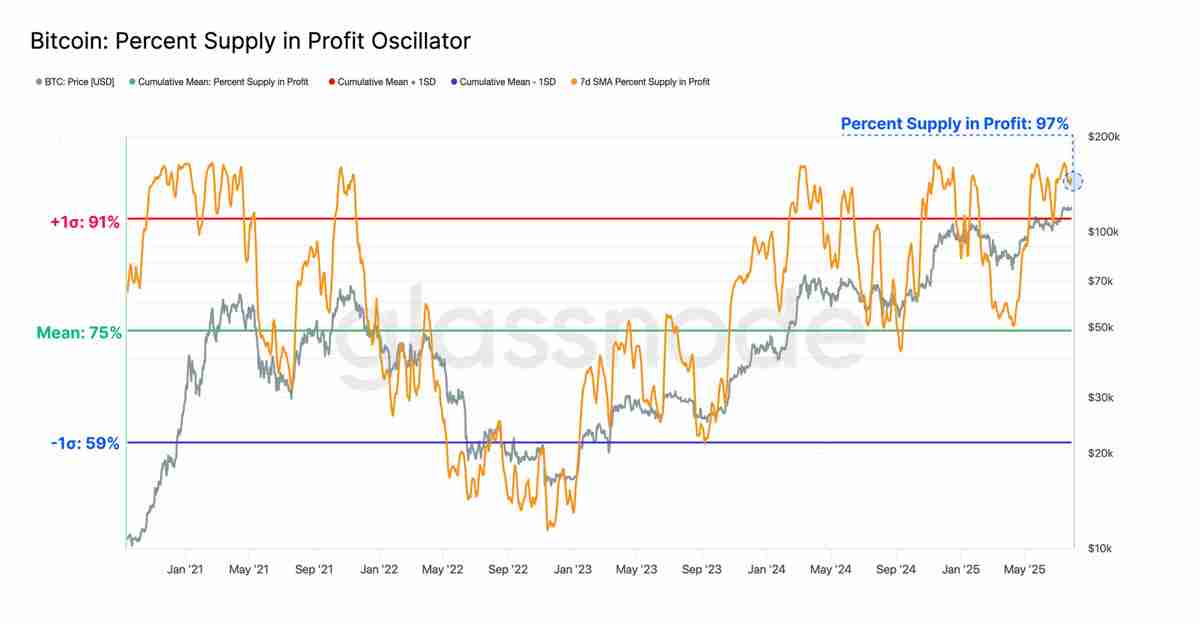This screenshot has height=623, width=1200.
Task: Click the $20k price axis label
Action: tap(1101, 454)
